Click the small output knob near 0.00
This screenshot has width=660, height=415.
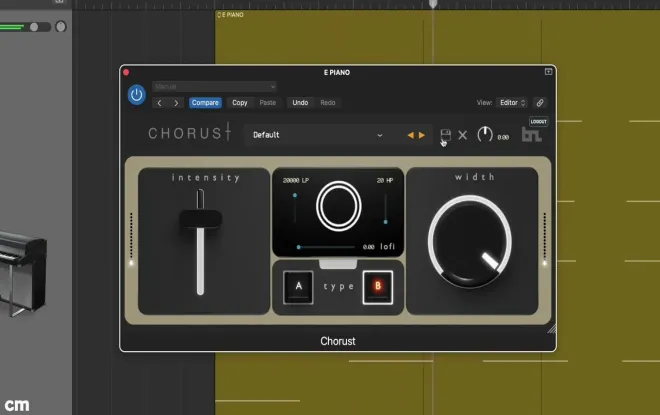pyautogui.click(x=485, y=135)
